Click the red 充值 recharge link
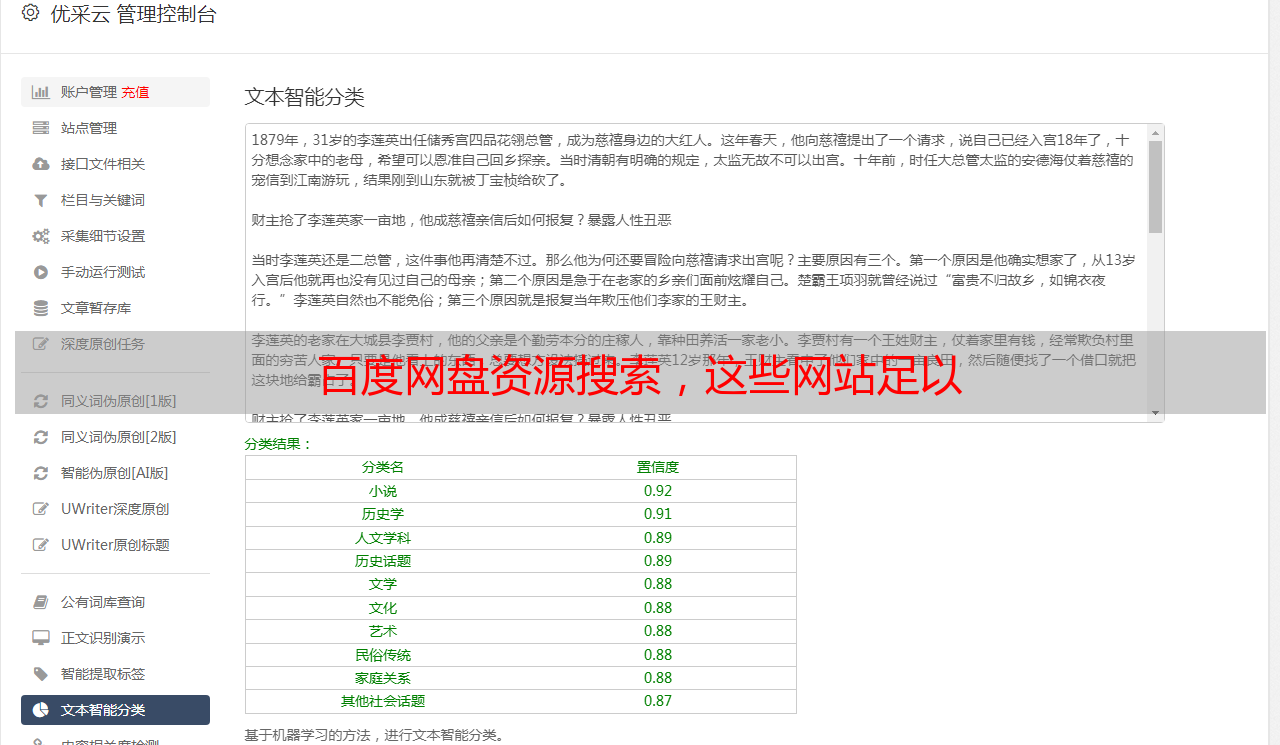This screenshot has height=745, width=1280. tap(135, 92)
